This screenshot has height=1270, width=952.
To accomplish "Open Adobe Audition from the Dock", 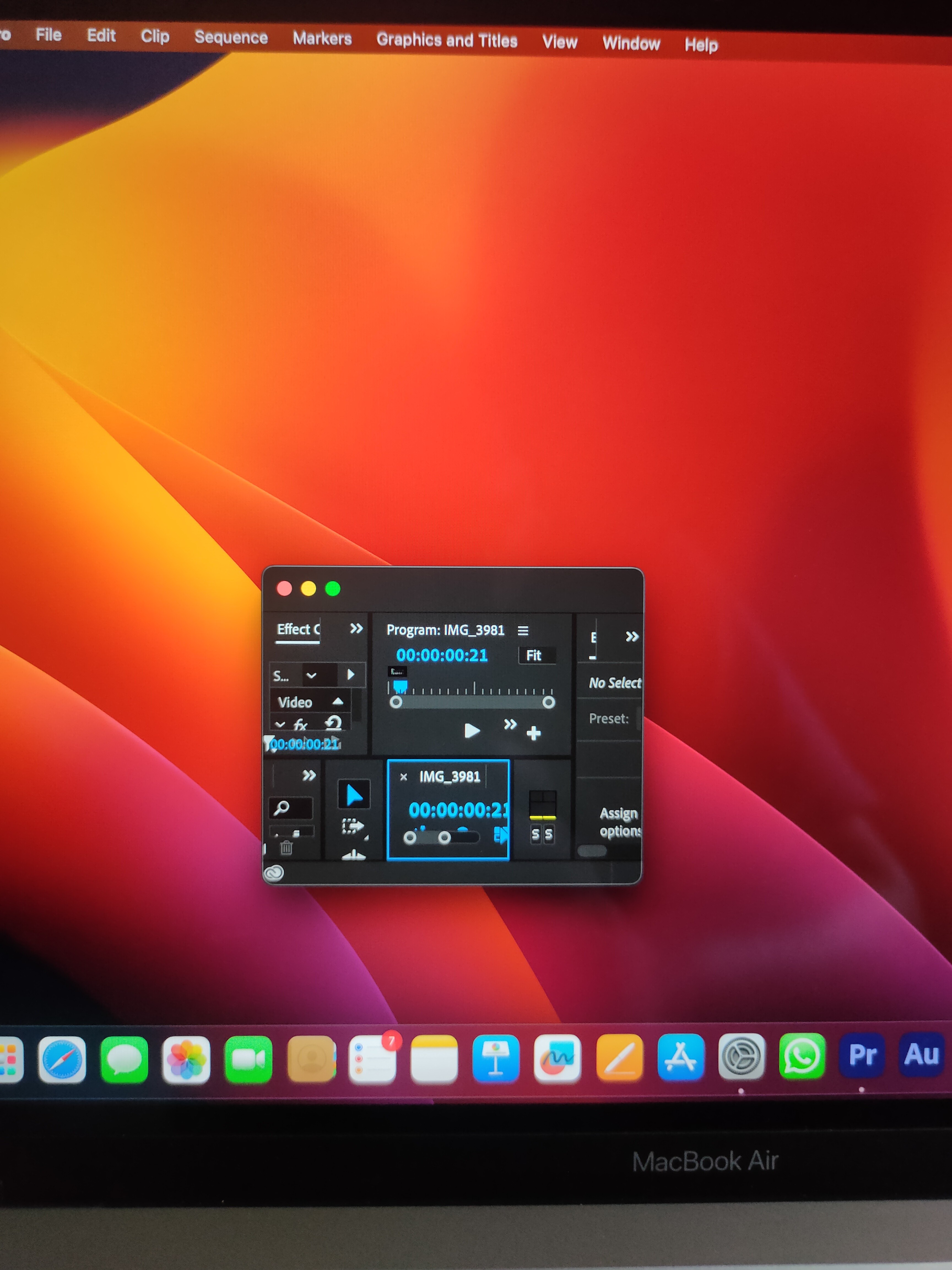I will pyautogui.click(x=921, y=1054).
